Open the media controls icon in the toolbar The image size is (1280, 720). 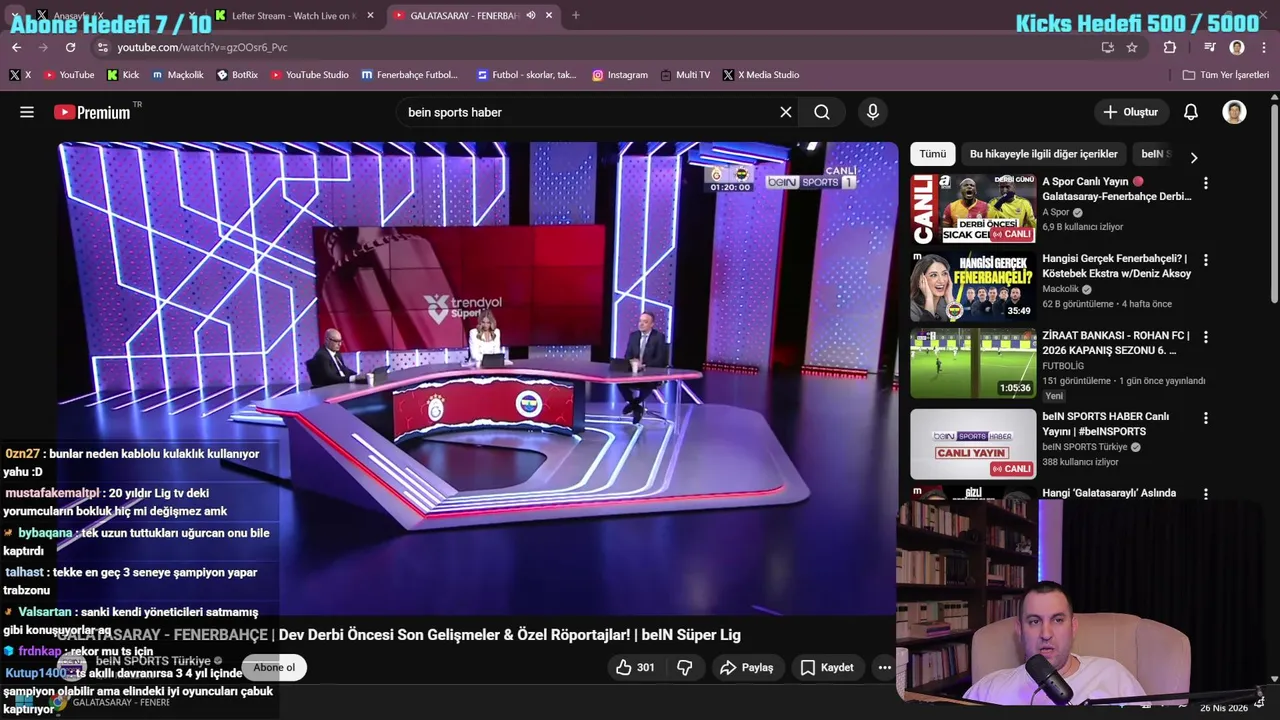[1210, 47]
